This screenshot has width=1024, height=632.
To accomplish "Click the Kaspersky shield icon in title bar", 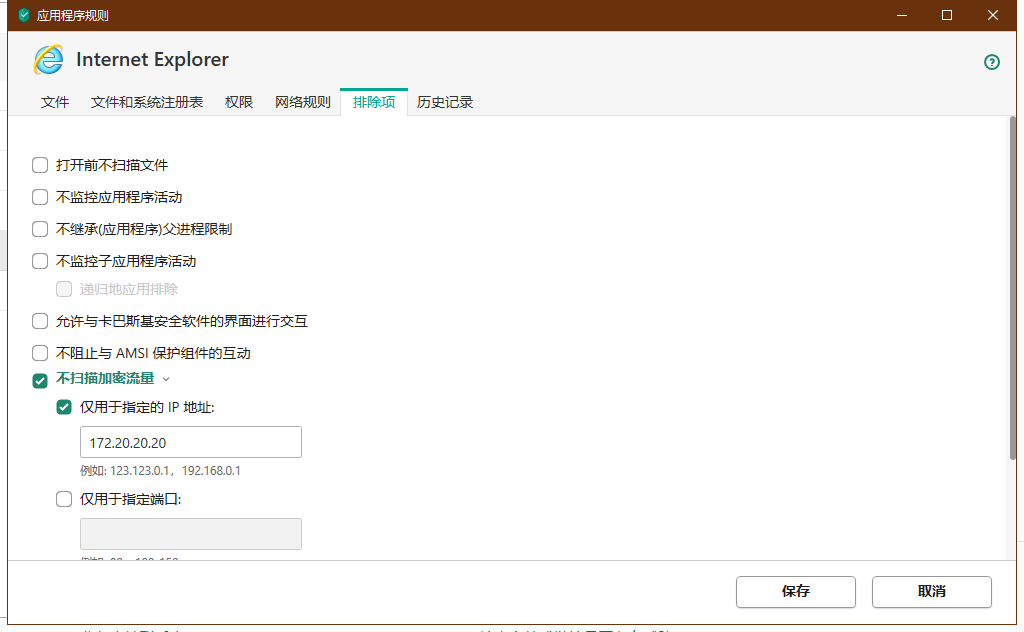I will [x=24, y=15].
